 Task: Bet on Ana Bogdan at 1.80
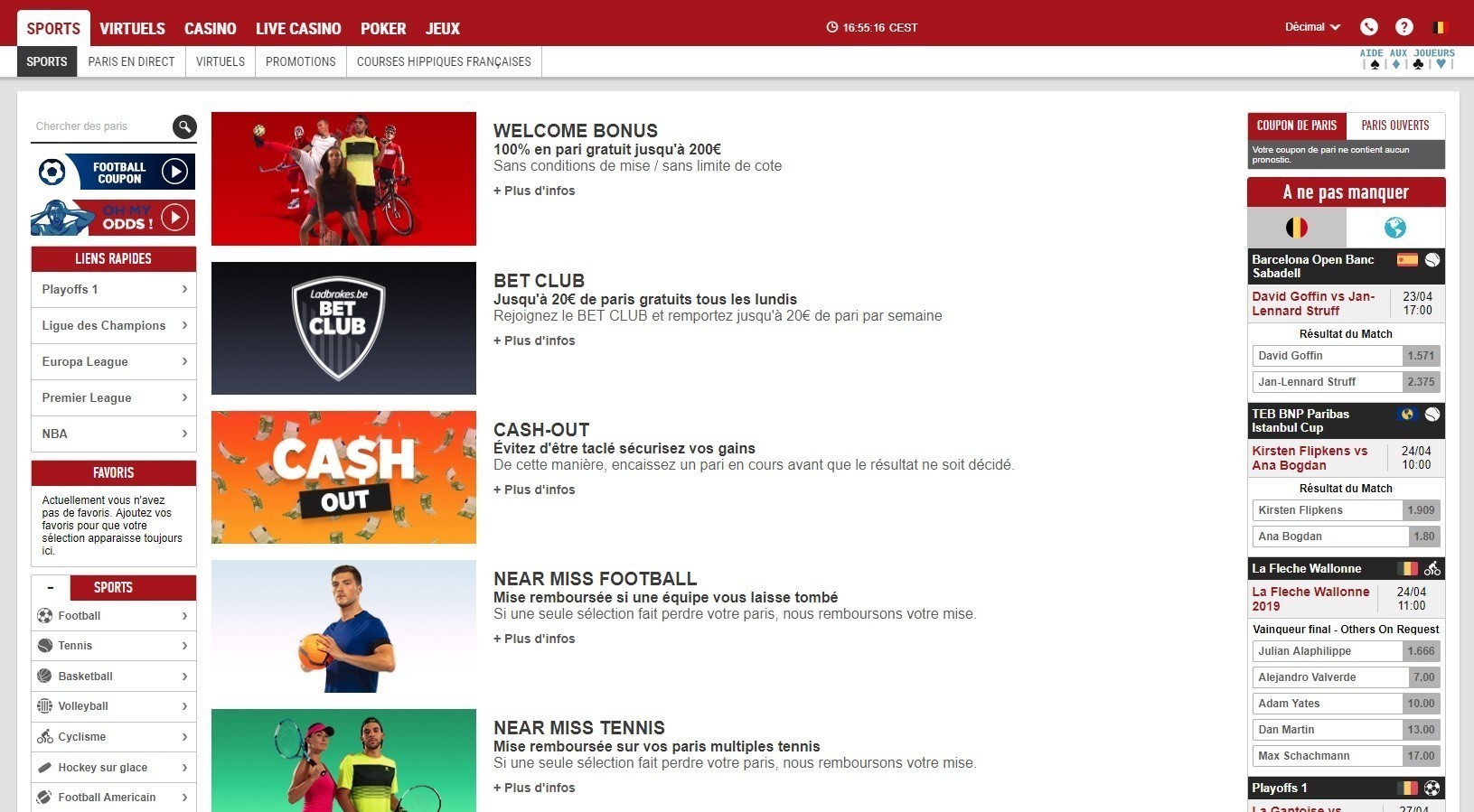[x=1346, y=537]
